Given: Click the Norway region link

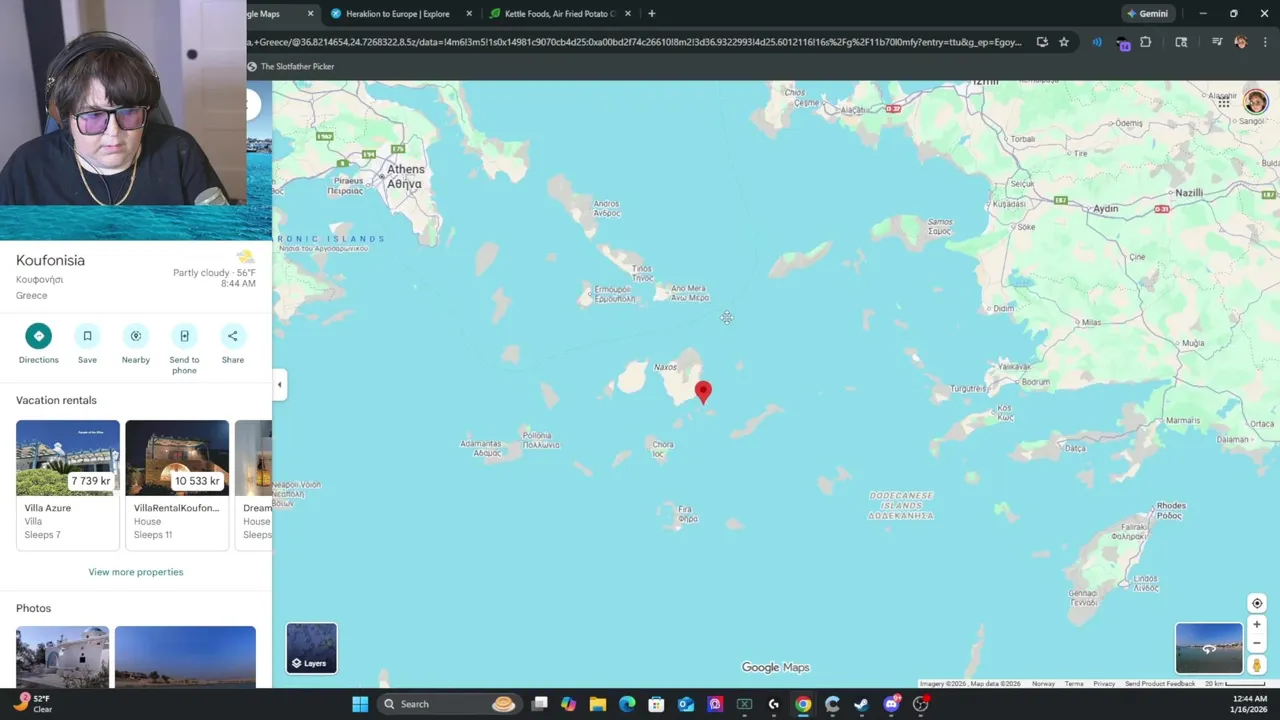Looking at the screenshot, I should point(1043,684).
